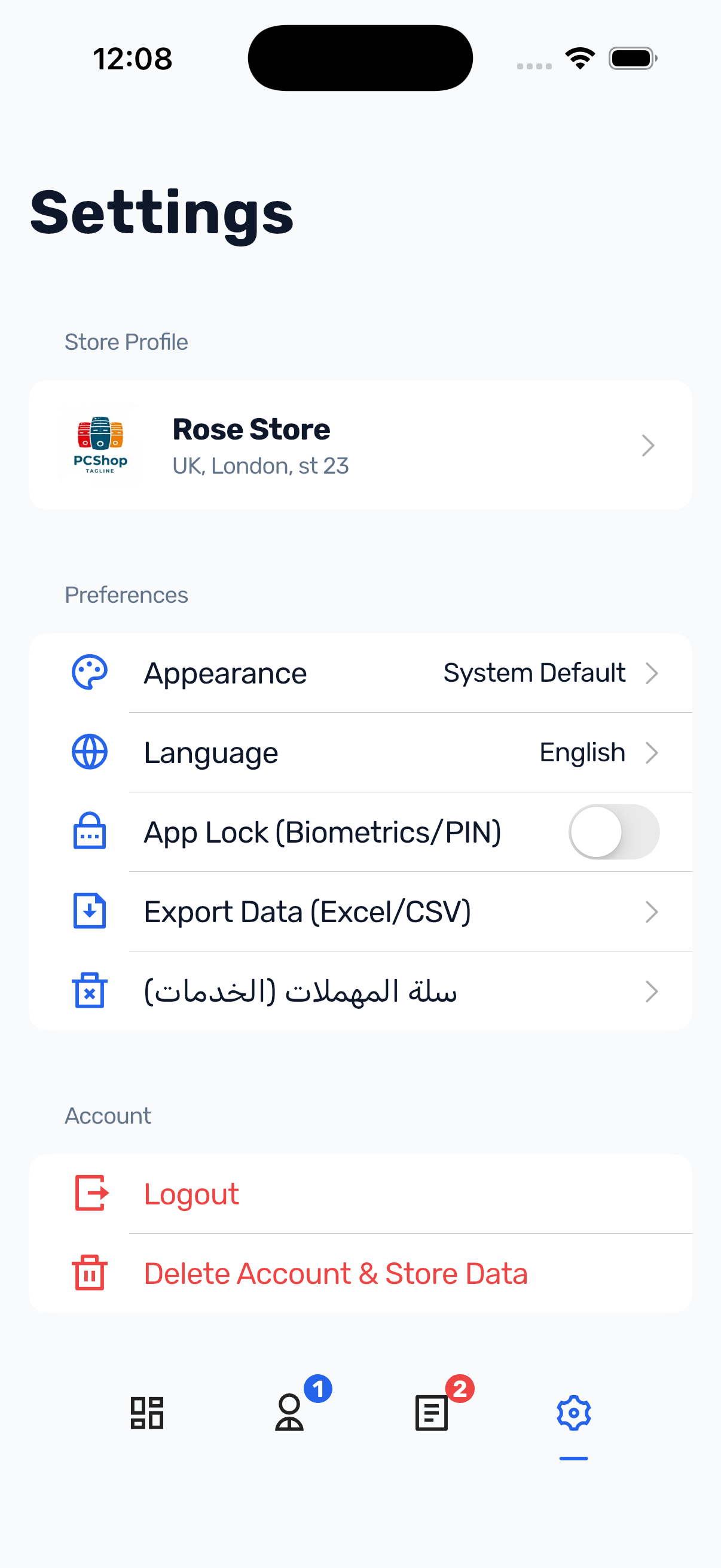Tap the Language globe icon
Viewport: 721px width, 1568px height.
pyautogui.click(x=90, y=752)
